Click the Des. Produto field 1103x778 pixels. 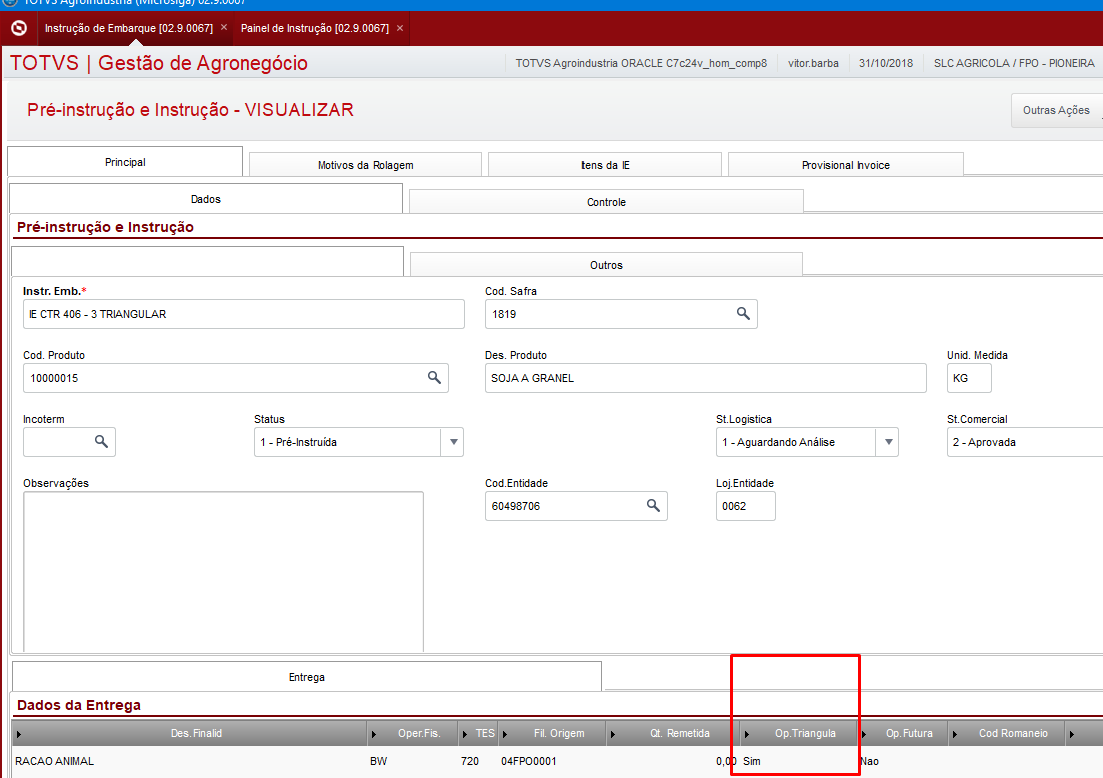click(706, 378)
